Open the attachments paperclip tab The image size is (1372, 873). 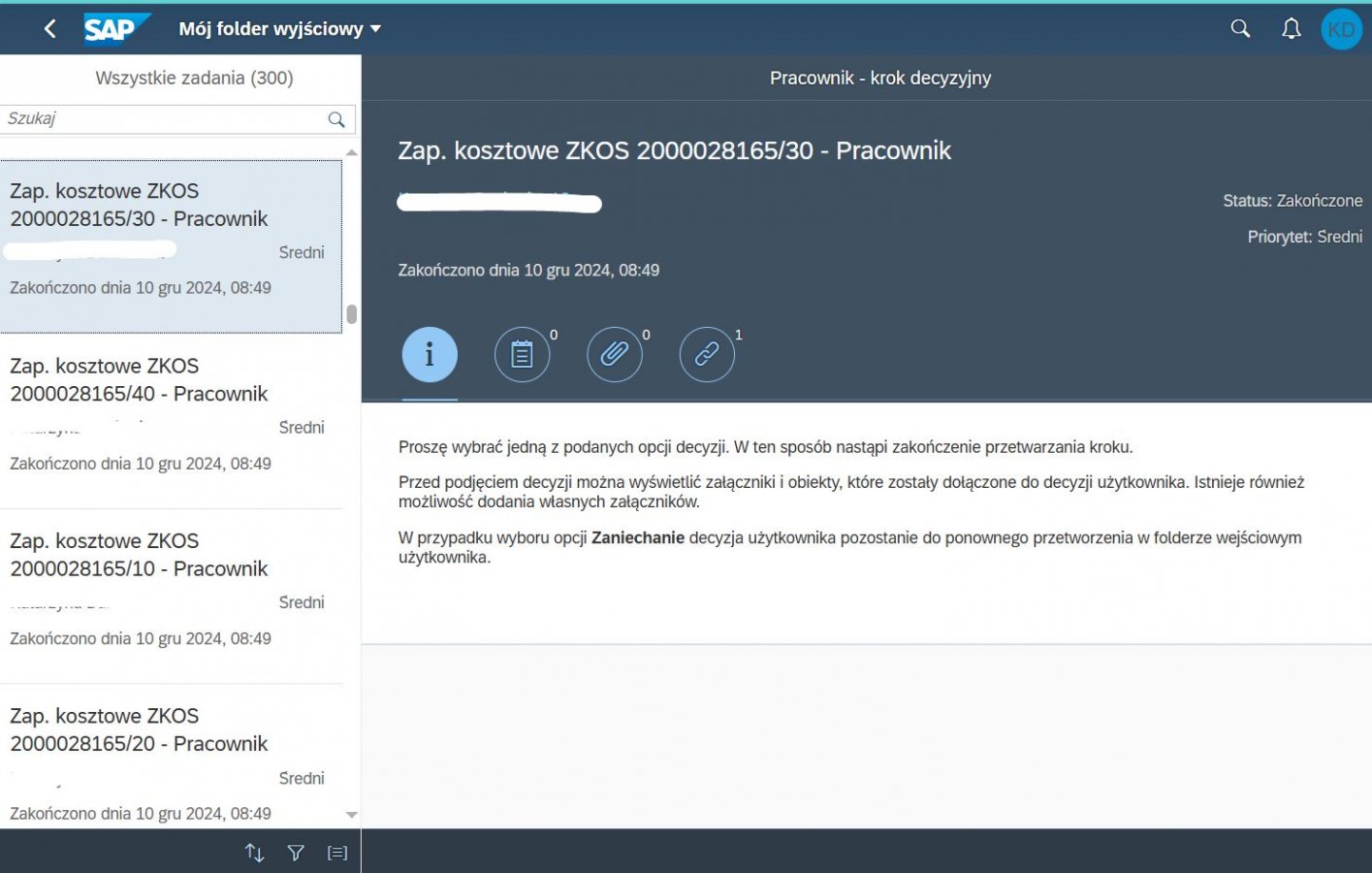click(614, 355)
